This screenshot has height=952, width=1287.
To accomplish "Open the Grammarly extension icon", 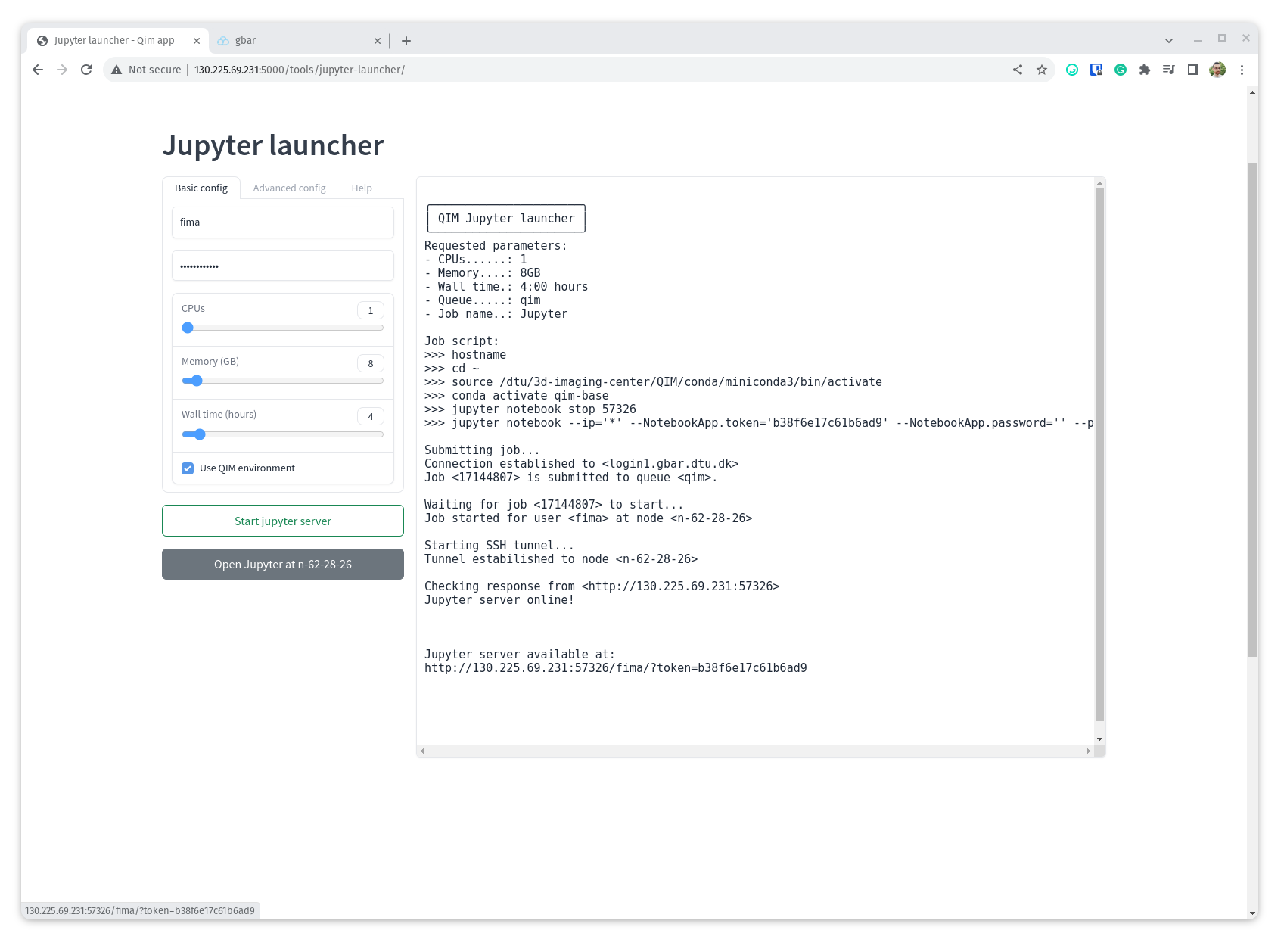I will 1121,70.
